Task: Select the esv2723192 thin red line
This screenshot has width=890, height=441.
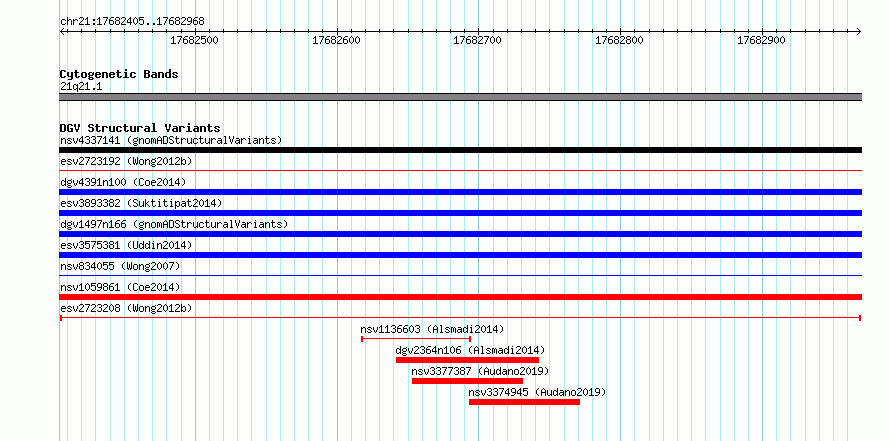Action: (460, 170)
